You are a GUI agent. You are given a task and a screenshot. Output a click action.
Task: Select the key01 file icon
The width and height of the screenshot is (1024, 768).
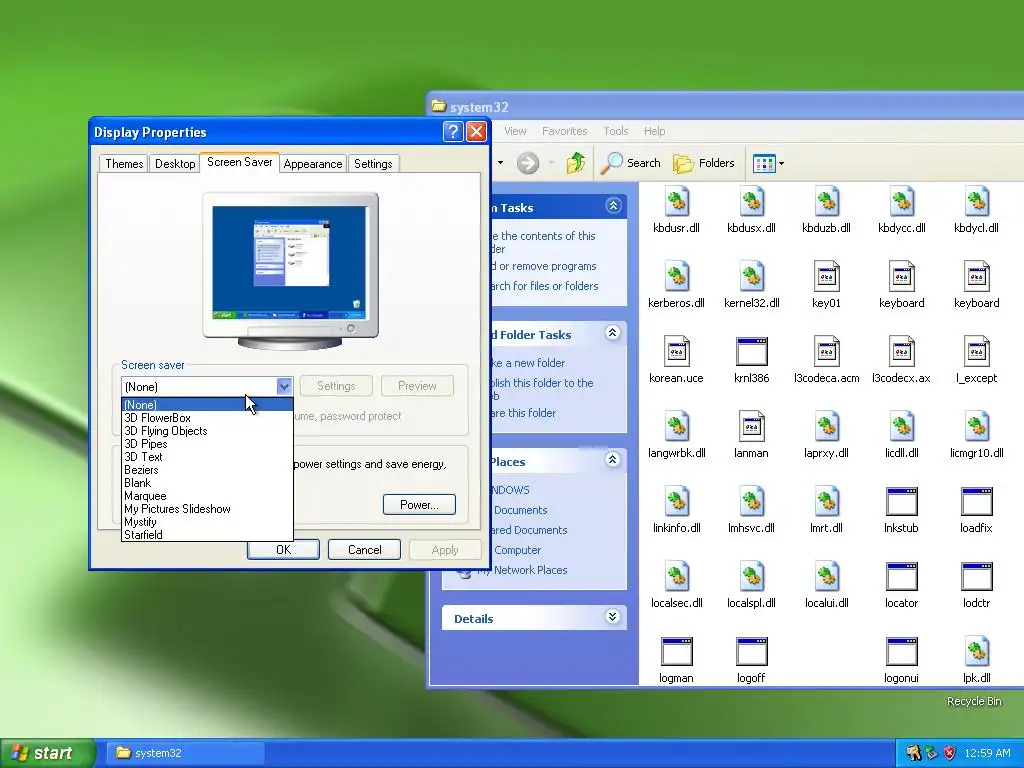tap(827, 276)
